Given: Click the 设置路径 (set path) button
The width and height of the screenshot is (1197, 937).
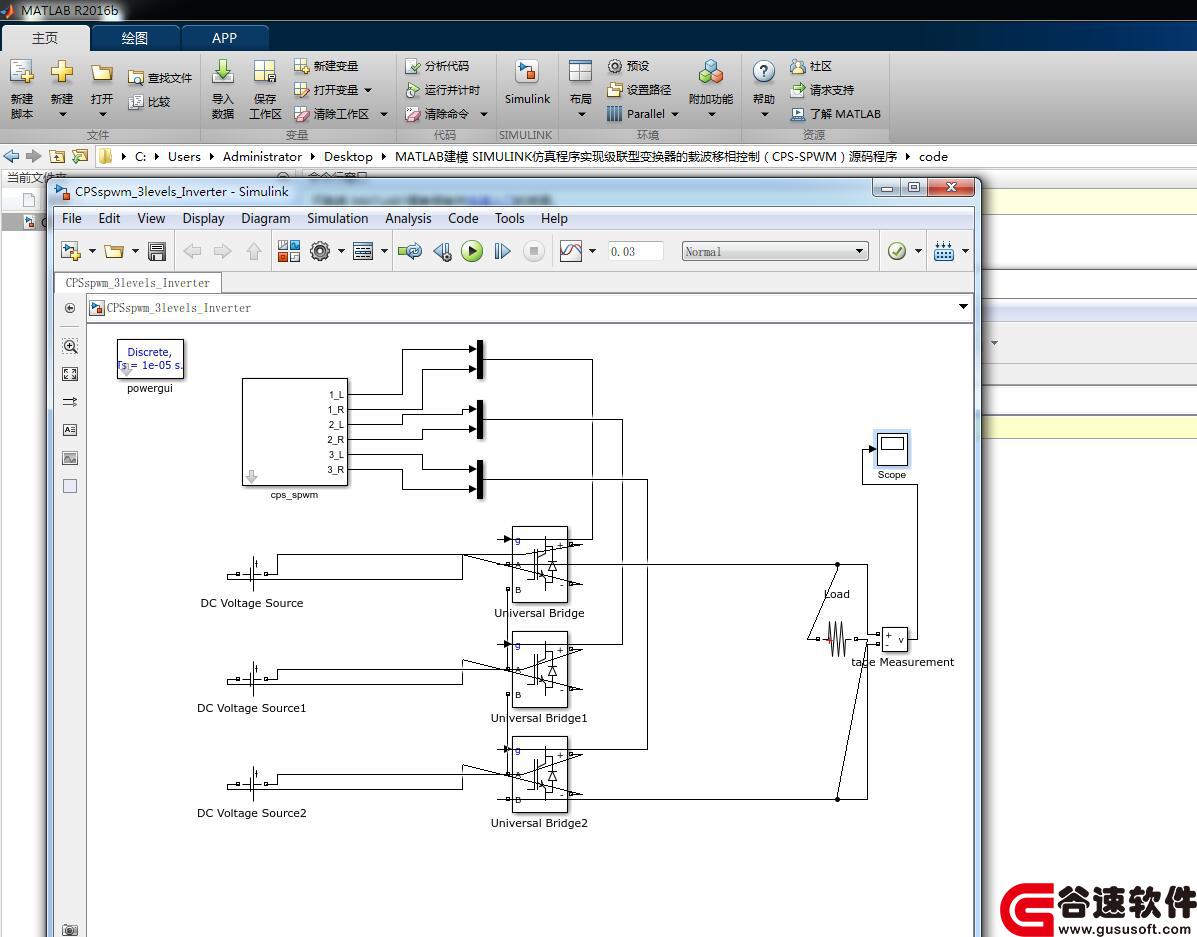Looking at the screenshot, I should pyautogui.click(x=639, y=89).
